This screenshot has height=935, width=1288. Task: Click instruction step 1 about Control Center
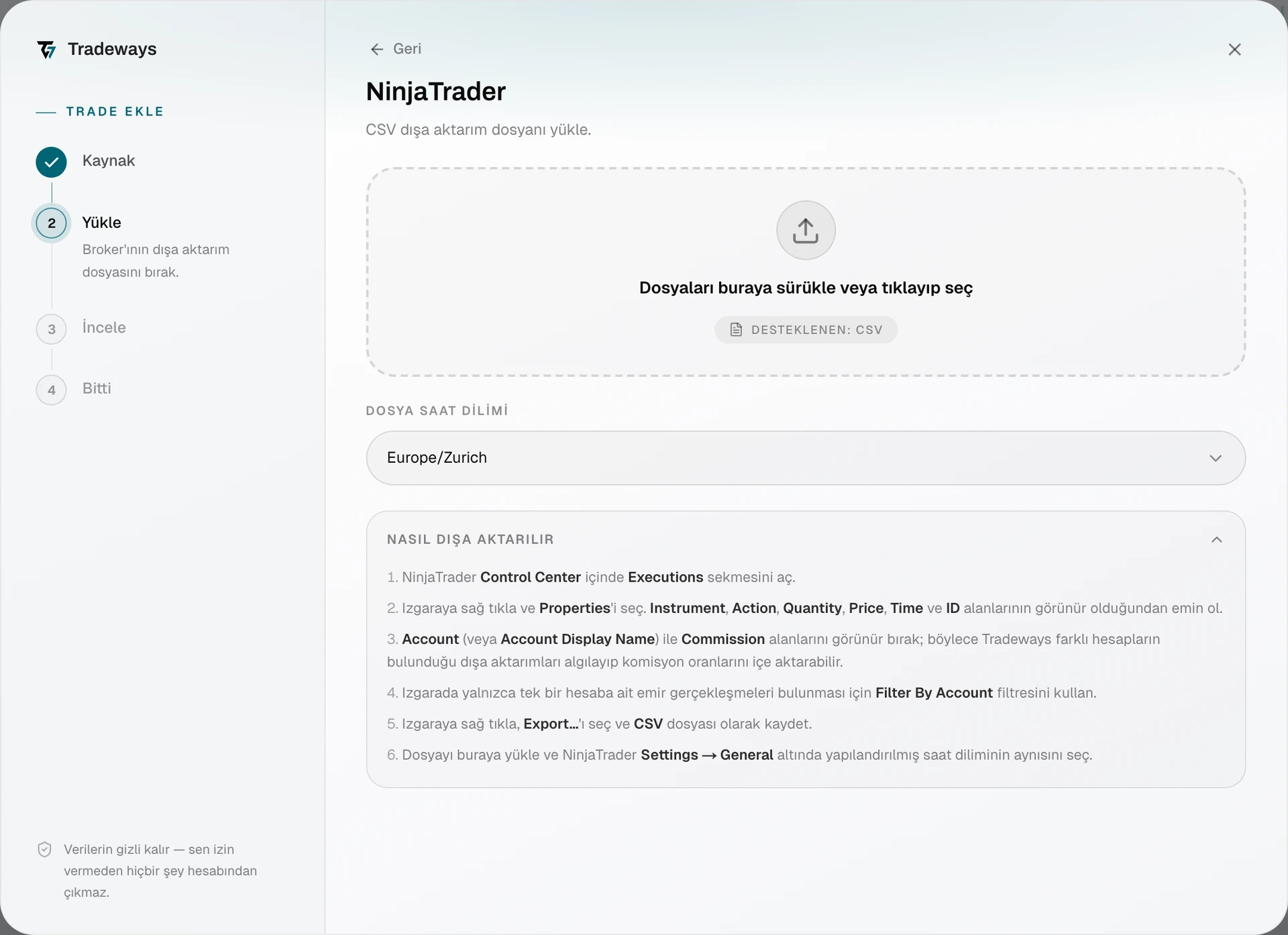tap(591, 577)
